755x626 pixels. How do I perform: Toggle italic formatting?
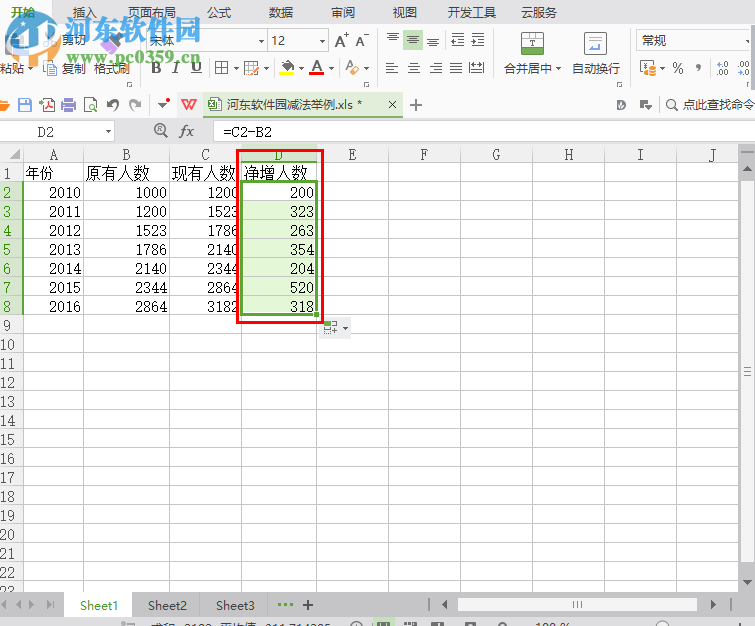coord(176,68)
